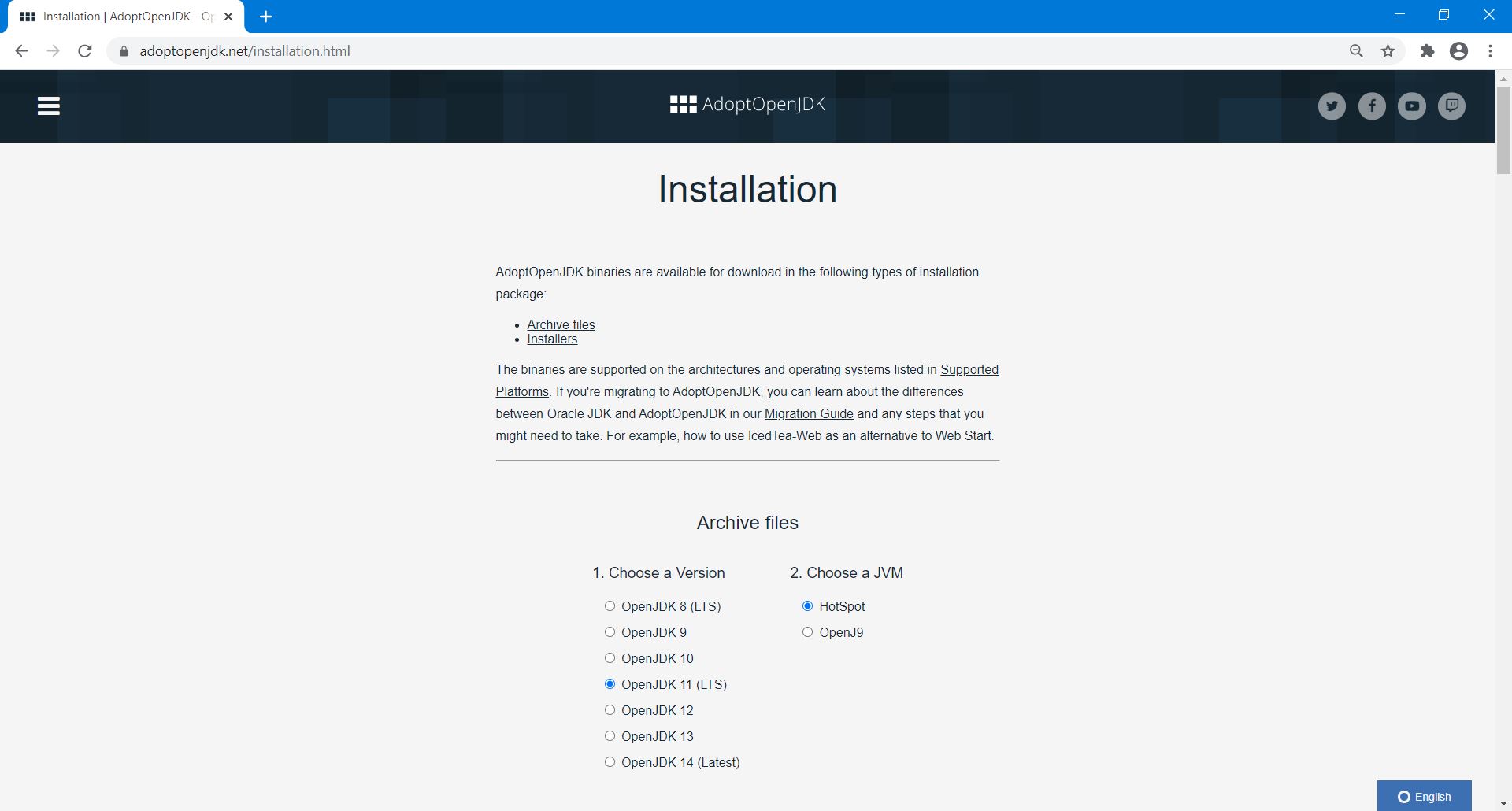Open the Supported Platforms link
1512x811 pixels.
point(969,369)
